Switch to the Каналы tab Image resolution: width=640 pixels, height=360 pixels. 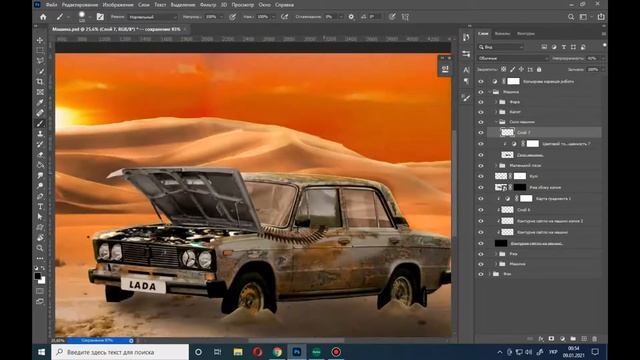(x=502, y=33)
